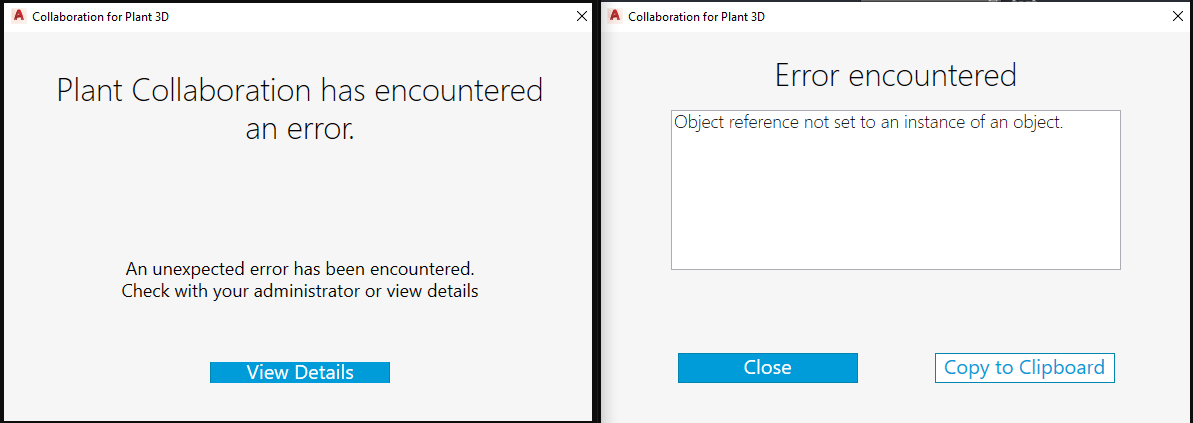Click Autodesk logo icon in left dialog
Image resolution: width=1193 pixels, height=423 pixels.
[x=17, y=16]
